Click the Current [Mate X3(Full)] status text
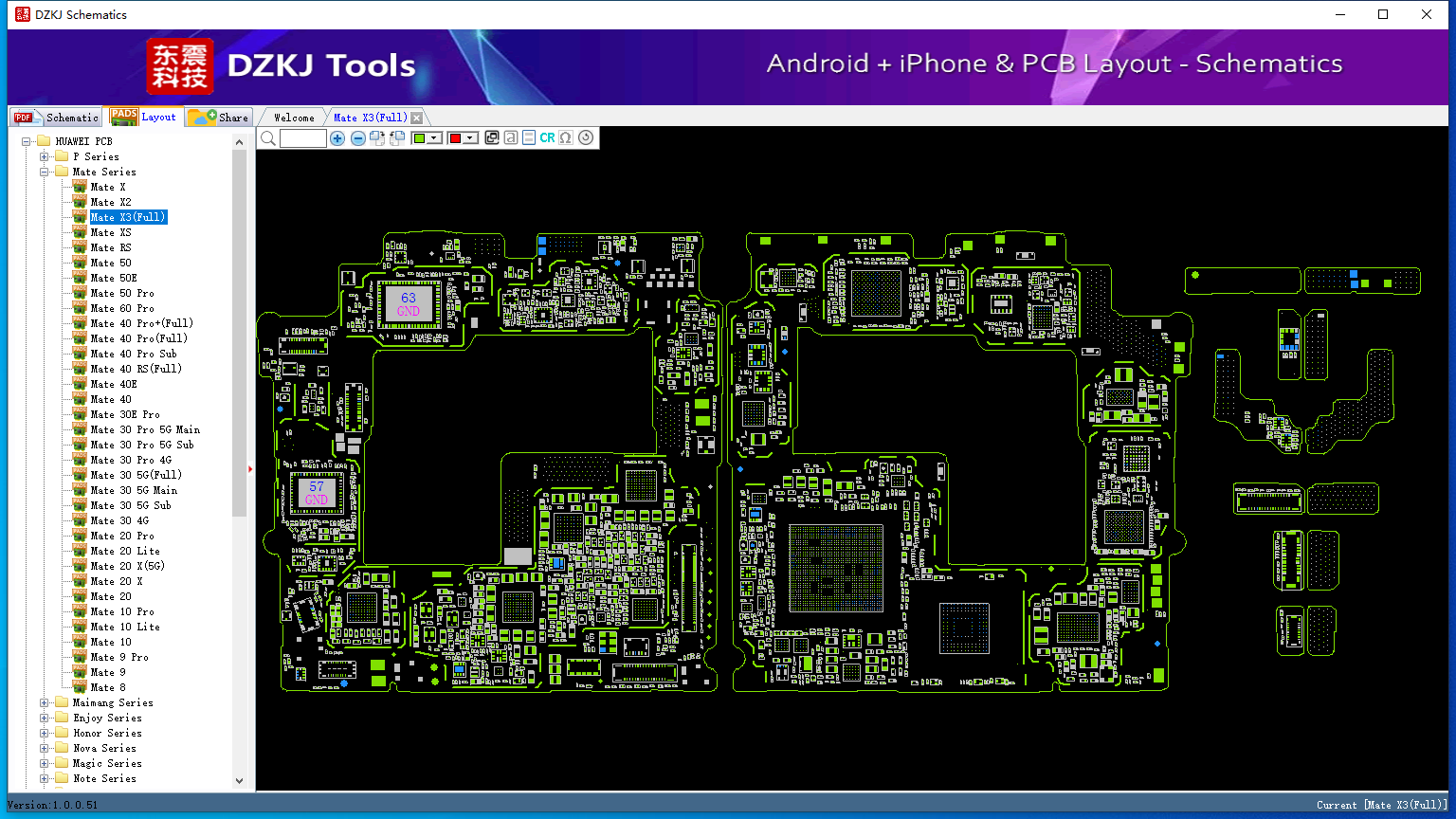Viewport: 1456px width, 819px height. pos(1382,805)
